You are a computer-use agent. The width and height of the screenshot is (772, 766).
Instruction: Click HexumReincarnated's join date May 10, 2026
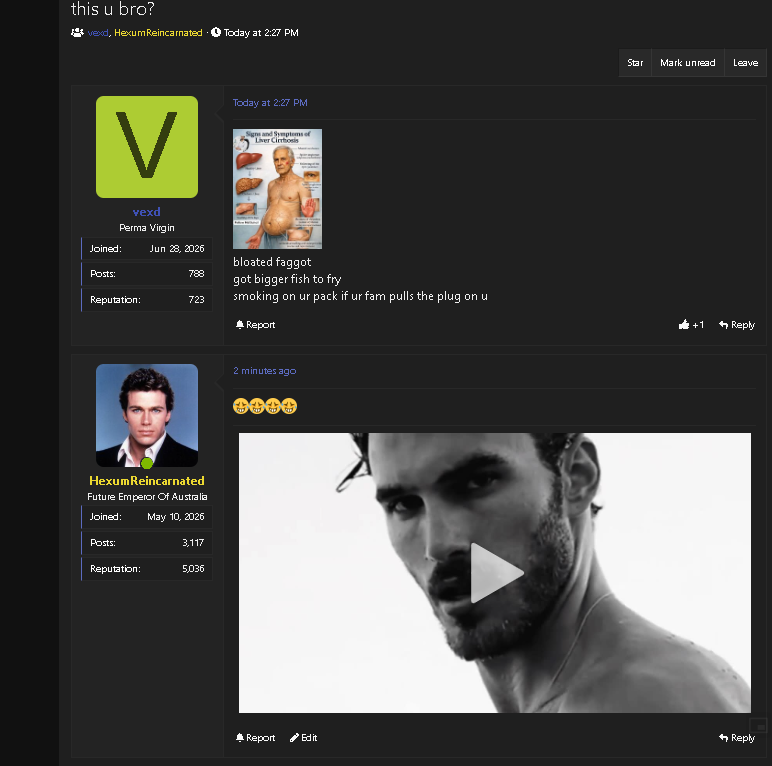point(176,516)
